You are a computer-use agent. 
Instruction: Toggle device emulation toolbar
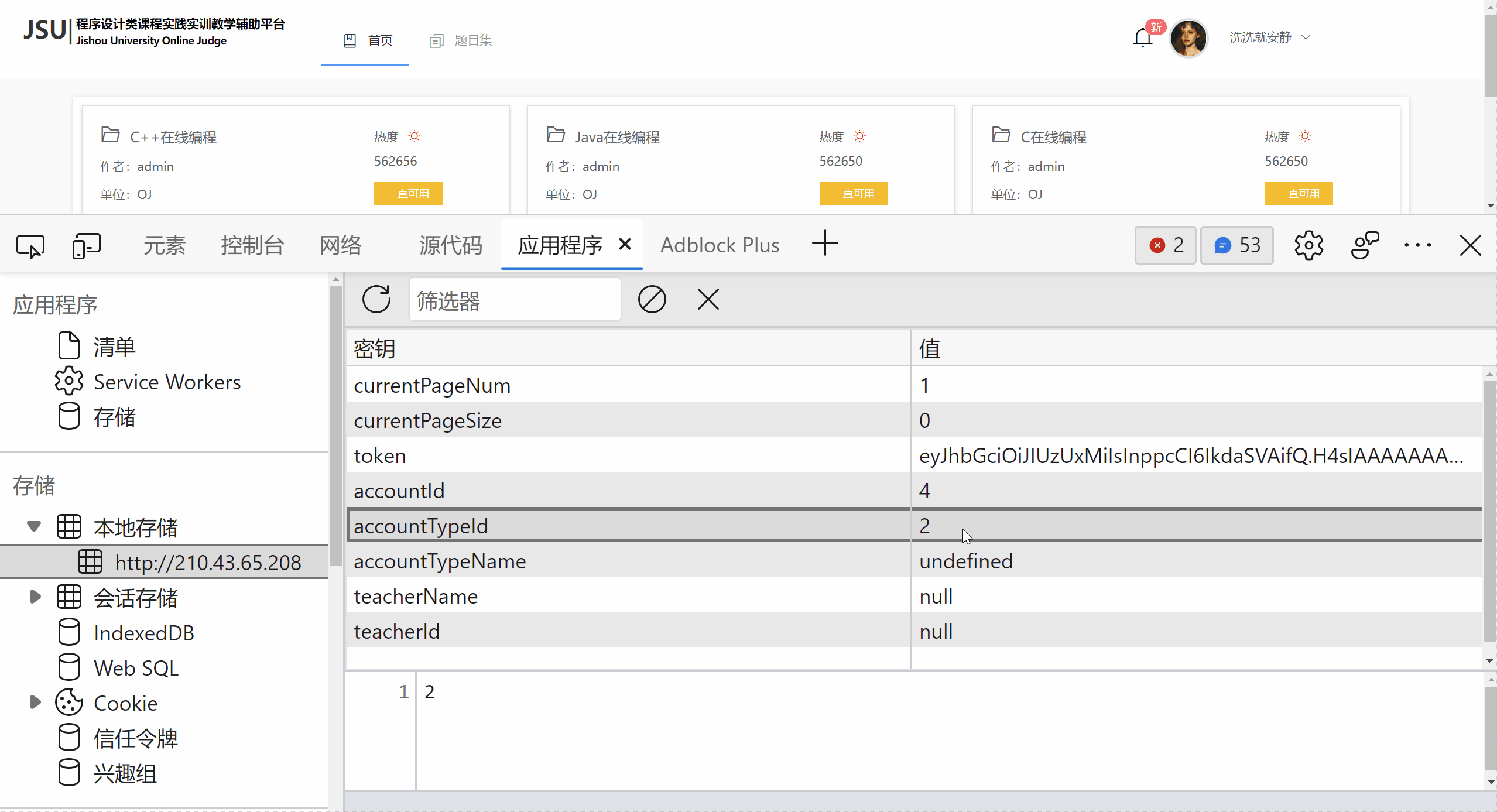coord(87,245)
